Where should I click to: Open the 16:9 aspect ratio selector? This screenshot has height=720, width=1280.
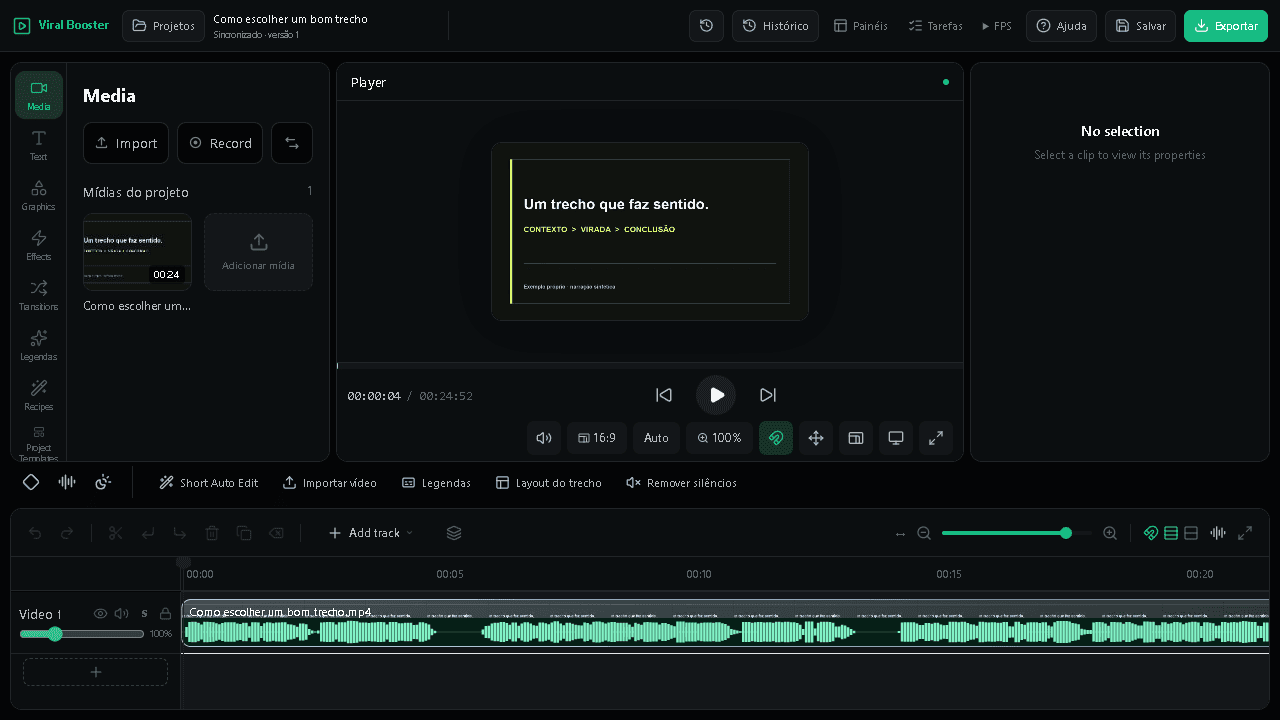[596, 438]
